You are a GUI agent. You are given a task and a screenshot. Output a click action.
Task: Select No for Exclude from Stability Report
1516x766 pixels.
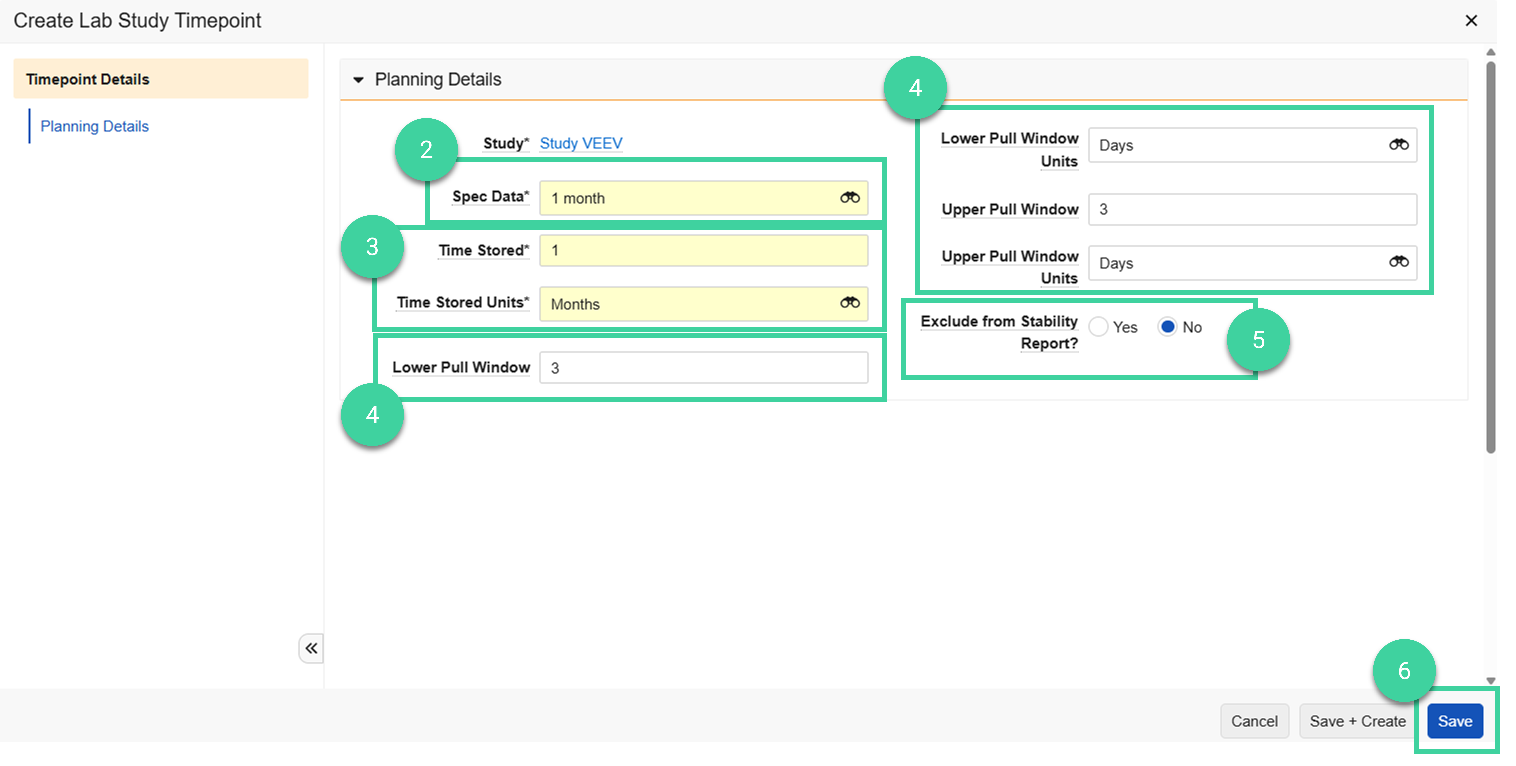click(x=1166, y=326)
